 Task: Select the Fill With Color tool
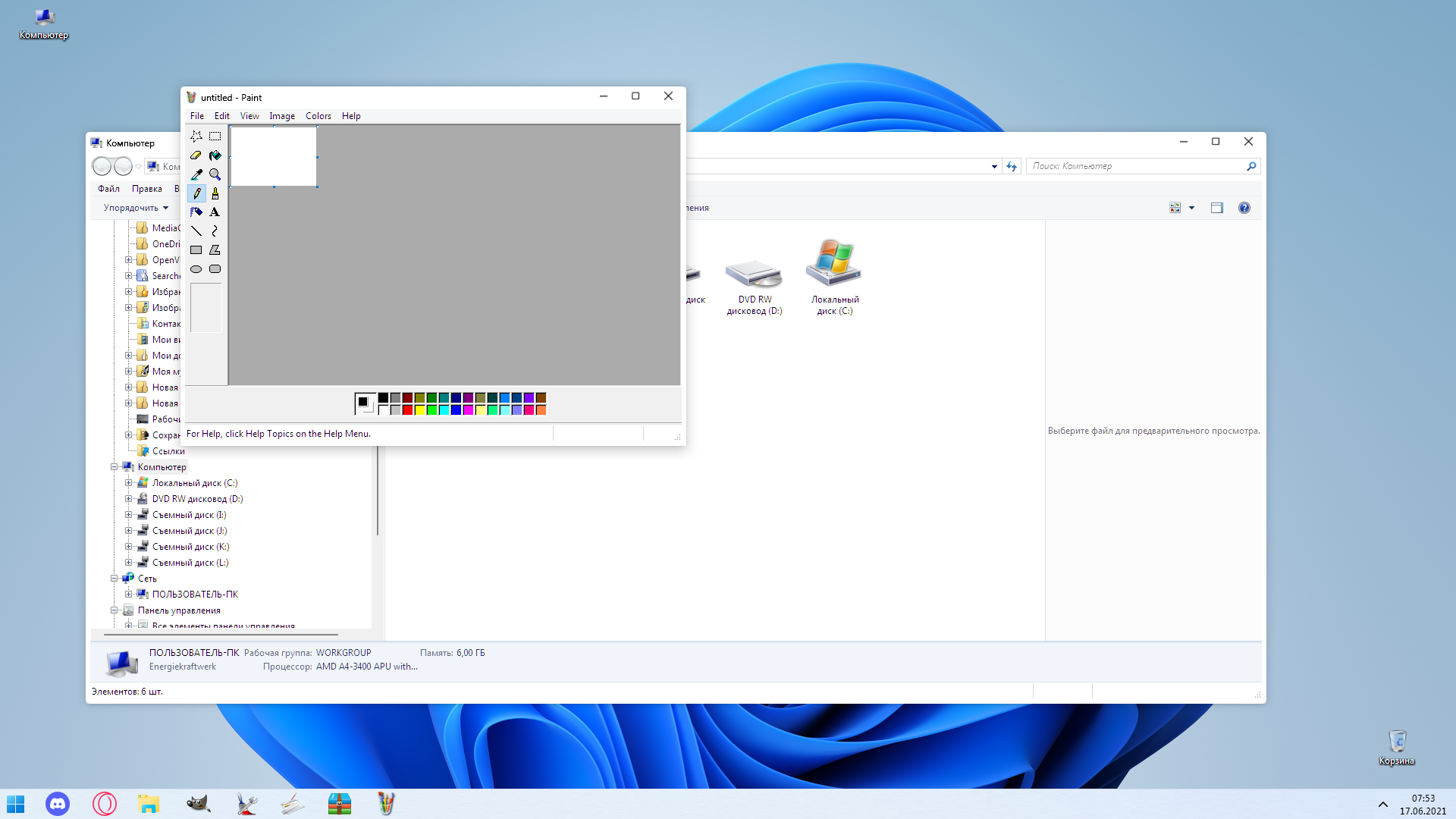click(215, 155)
